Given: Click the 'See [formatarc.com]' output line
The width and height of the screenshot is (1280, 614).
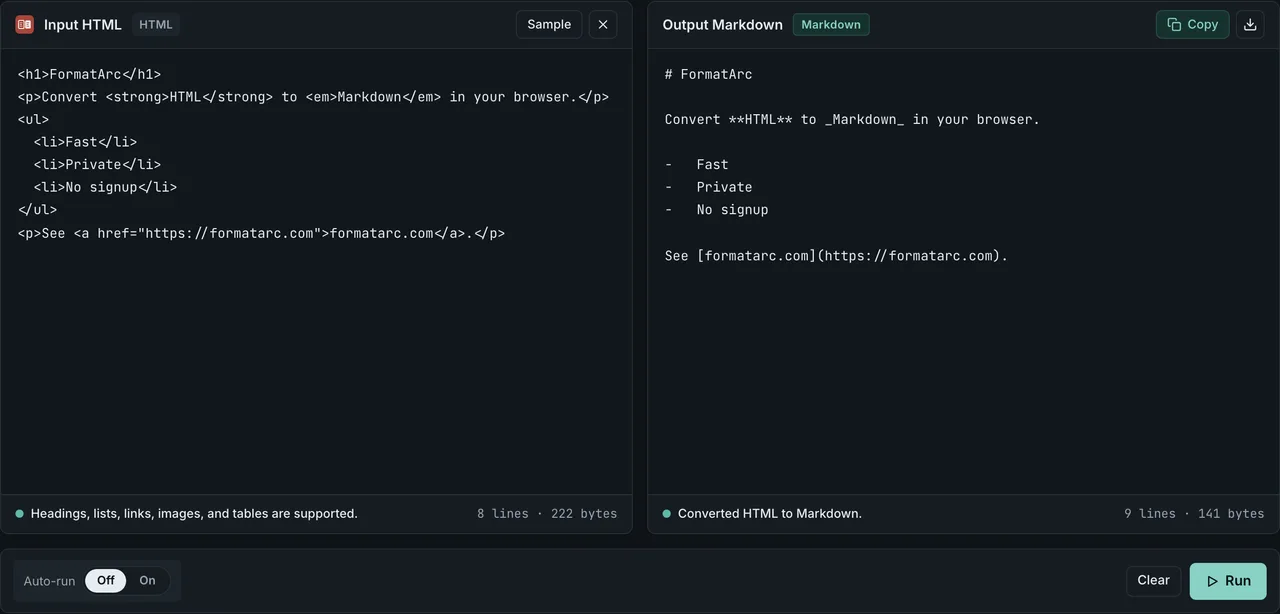Looking at the screenshot, I should 836,256.
